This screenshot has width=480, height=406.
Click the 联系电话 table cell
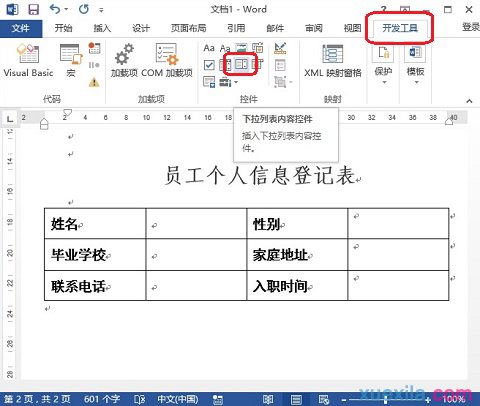(95, 286)
